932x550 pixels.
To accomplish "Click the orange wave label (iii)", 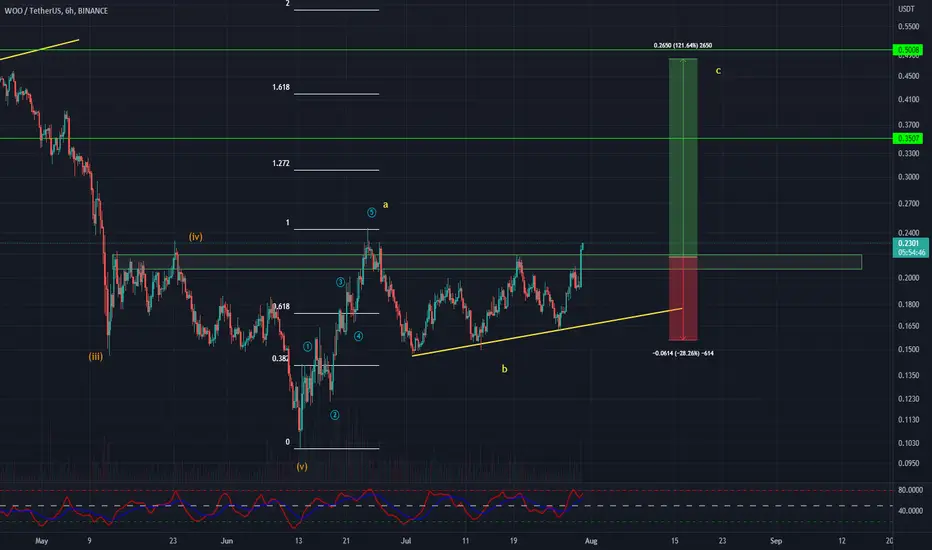I will click(x=96, y=357).
